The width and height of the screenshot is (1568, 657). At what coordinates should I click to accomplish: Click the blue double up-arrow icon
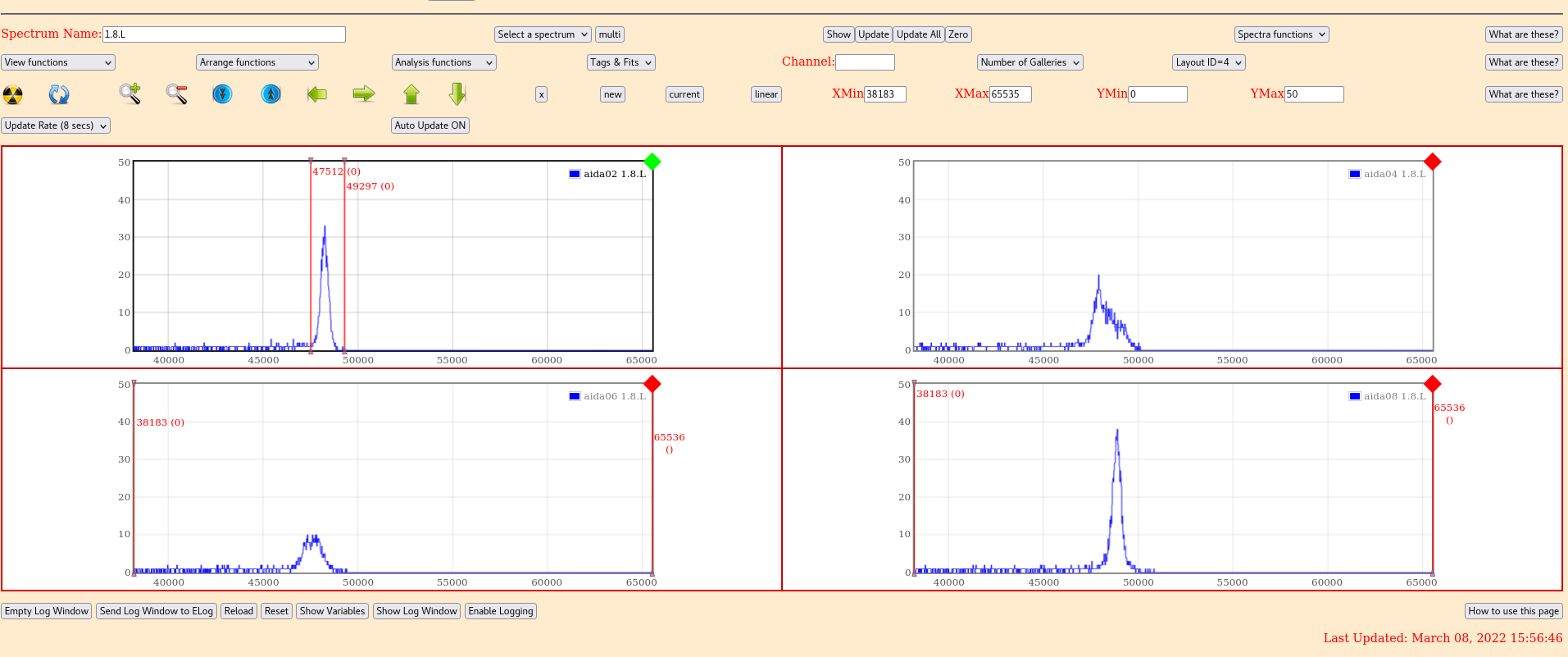[270, 94]
